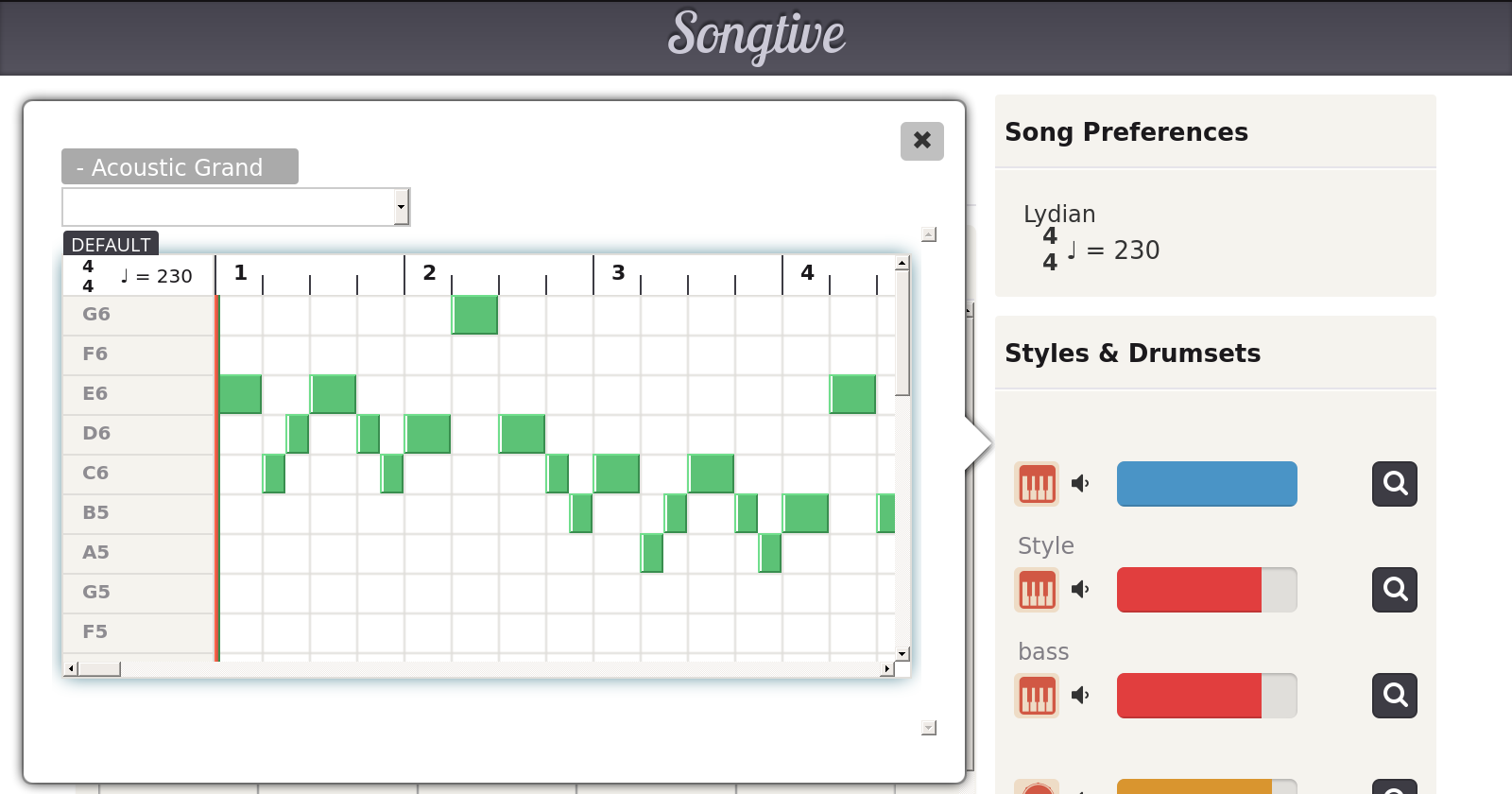Select the DEFAULT tab
The image size is (1512, 794).
pyautogui.click(x=111, y=245)
